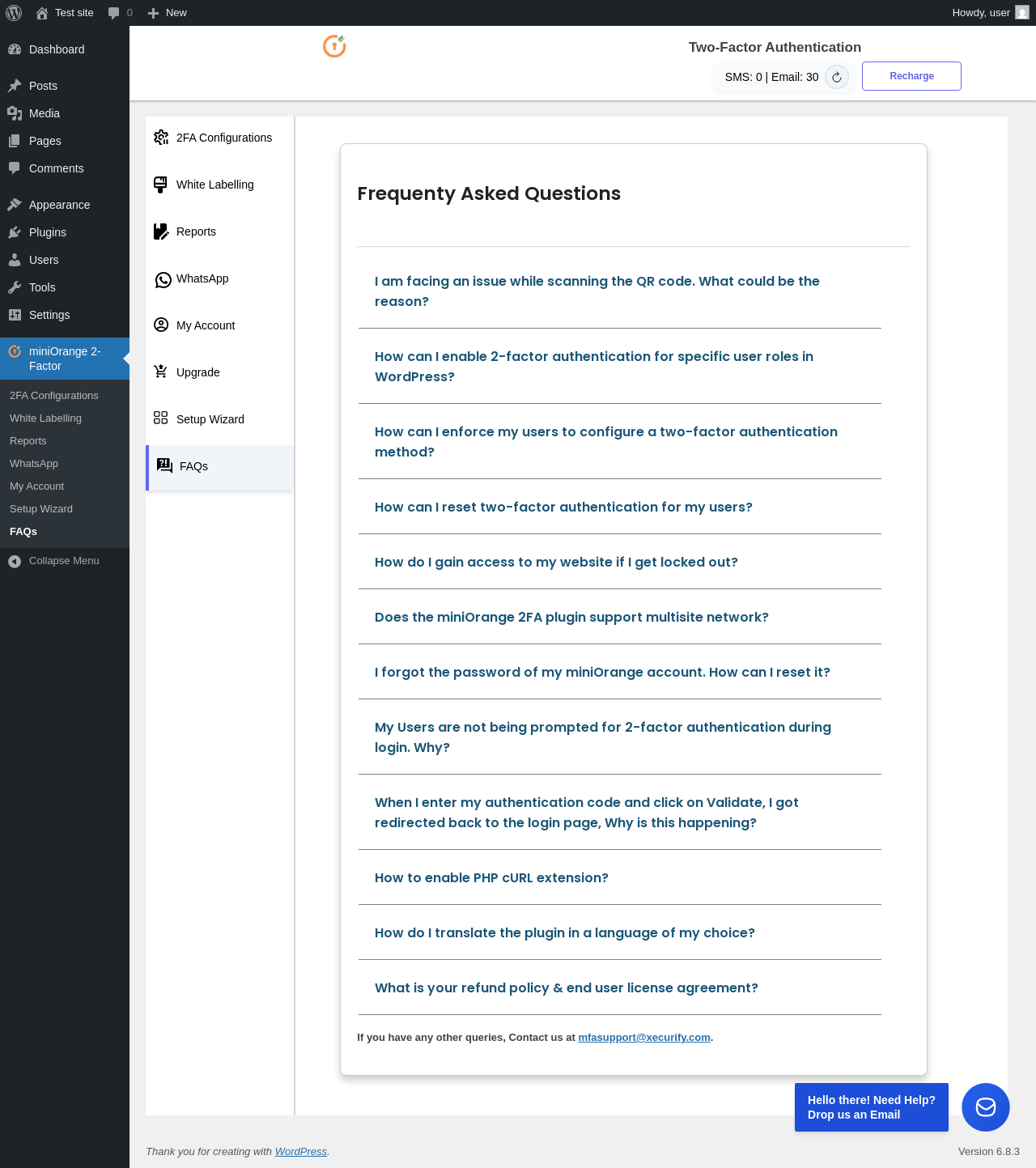Click the Two-Factor Authentication header title
1036x1168 pixels.
click(x=775, y=48)
